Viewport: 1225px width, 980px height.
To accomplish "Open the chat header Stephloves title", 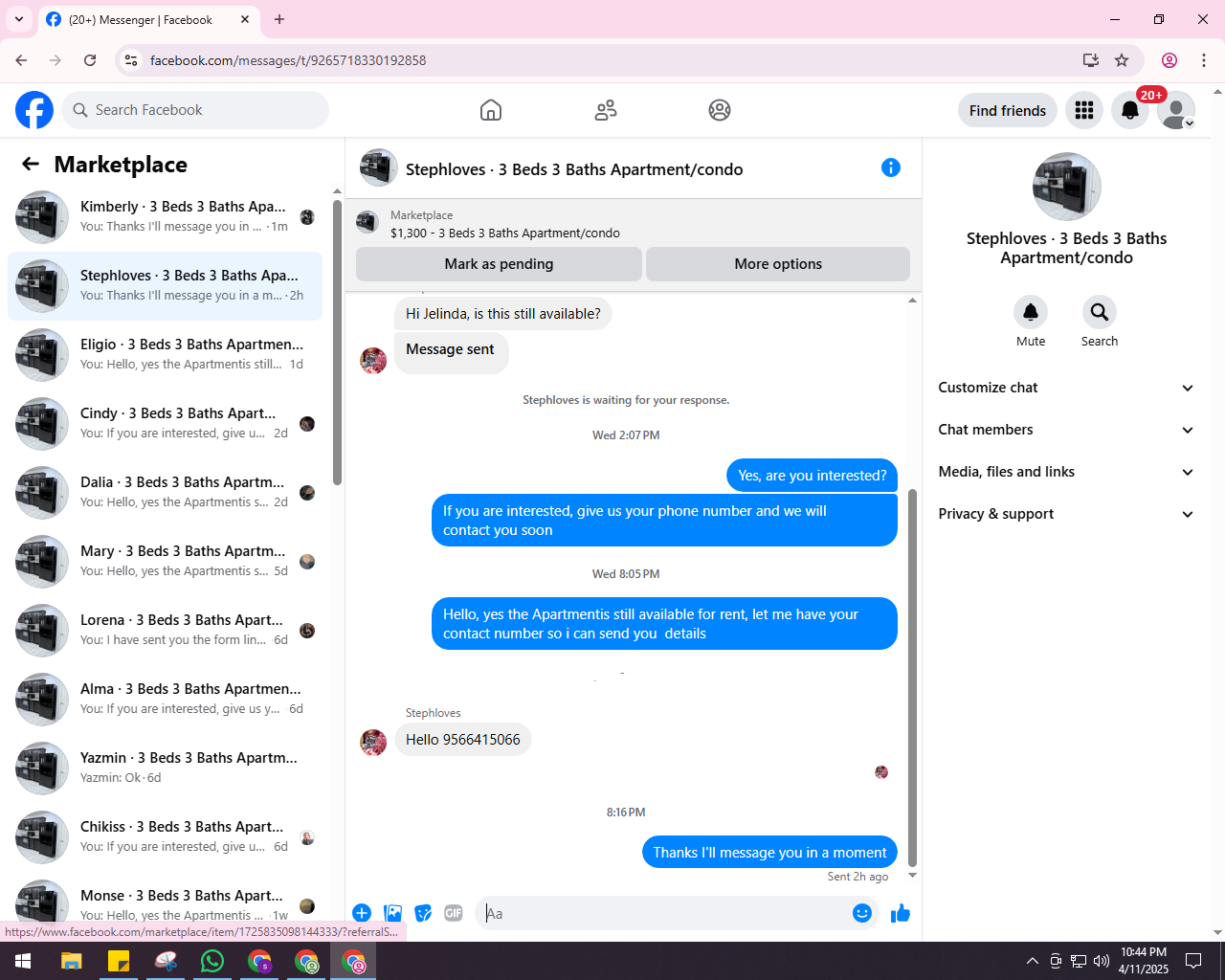I will pyautogui.click(x=574, y=169).
